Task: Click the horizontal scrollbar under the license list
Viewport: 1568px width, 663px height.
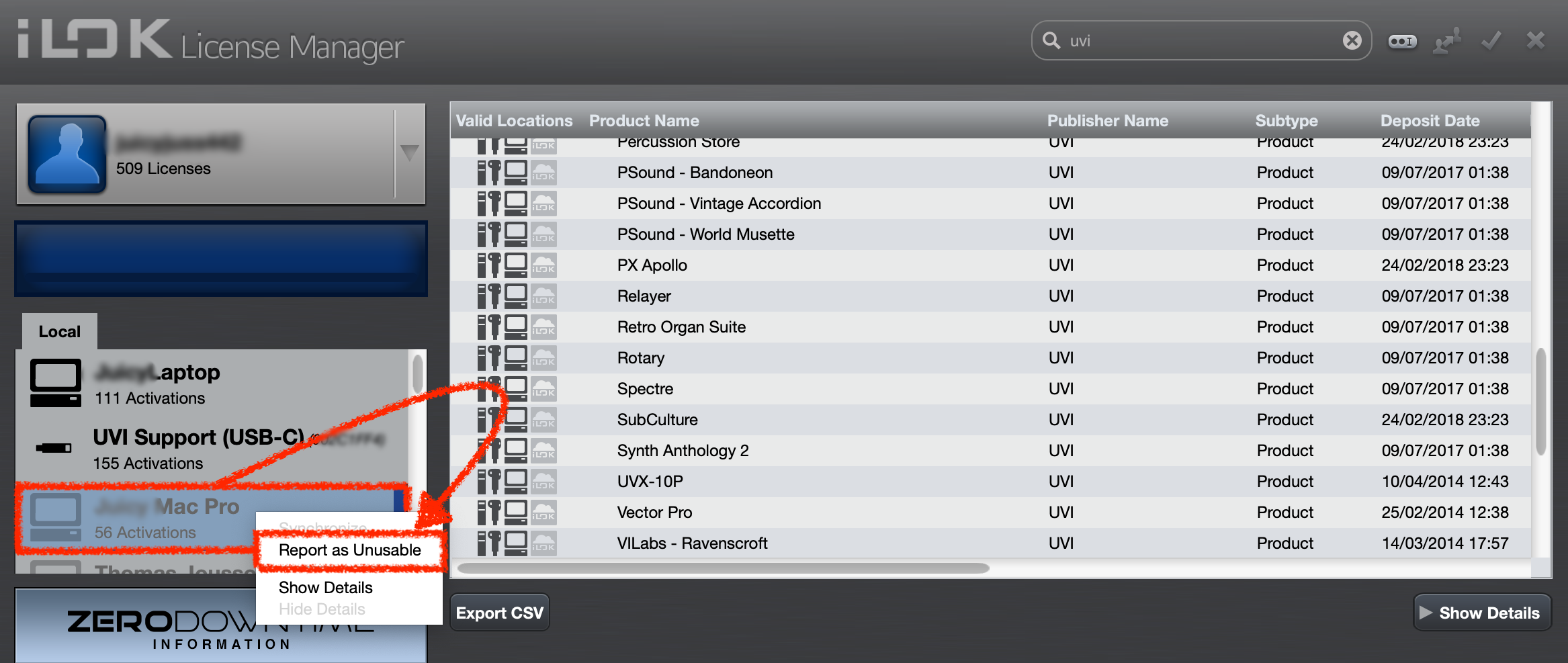Action: tap(723, 568)
